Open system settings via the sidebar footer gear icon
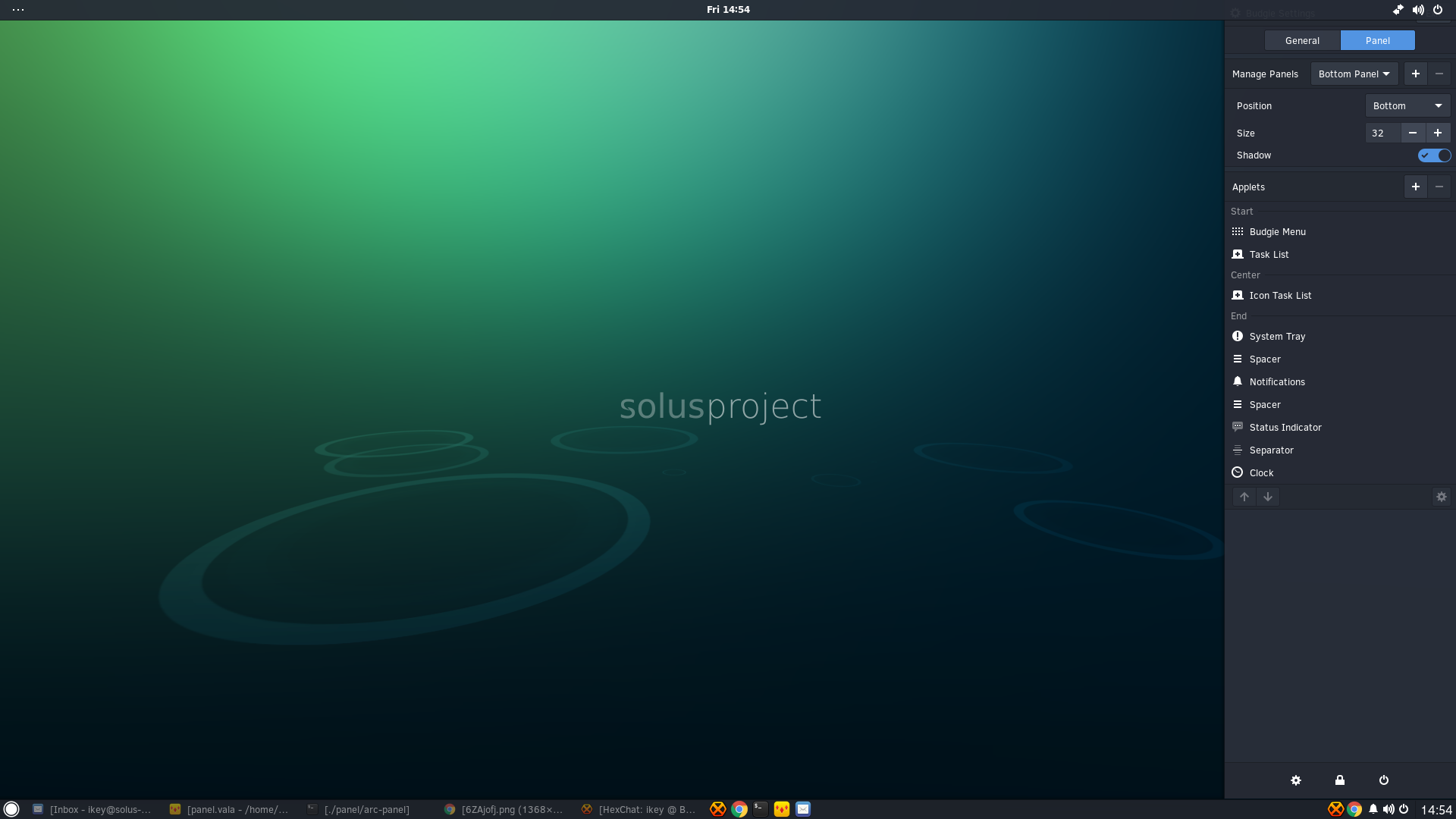This screenshot has width=1456, height=819. click(1296, 780)
